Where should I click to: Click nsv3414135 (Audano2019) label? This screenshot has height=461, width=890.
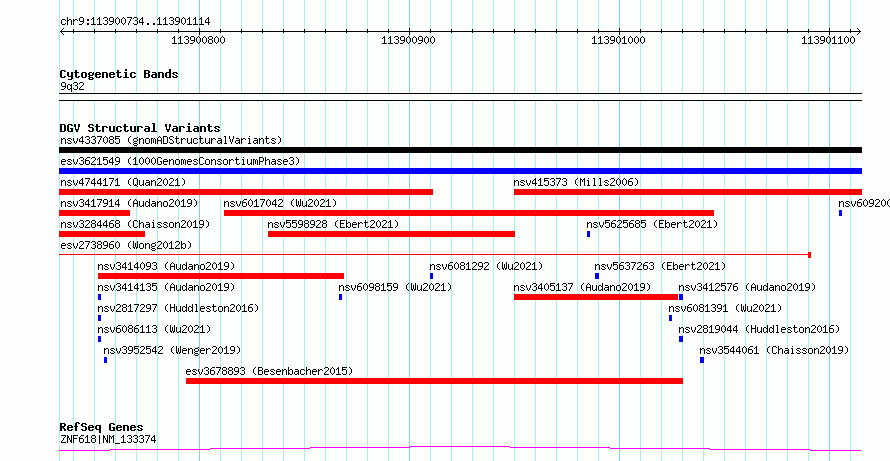(166, 287)
